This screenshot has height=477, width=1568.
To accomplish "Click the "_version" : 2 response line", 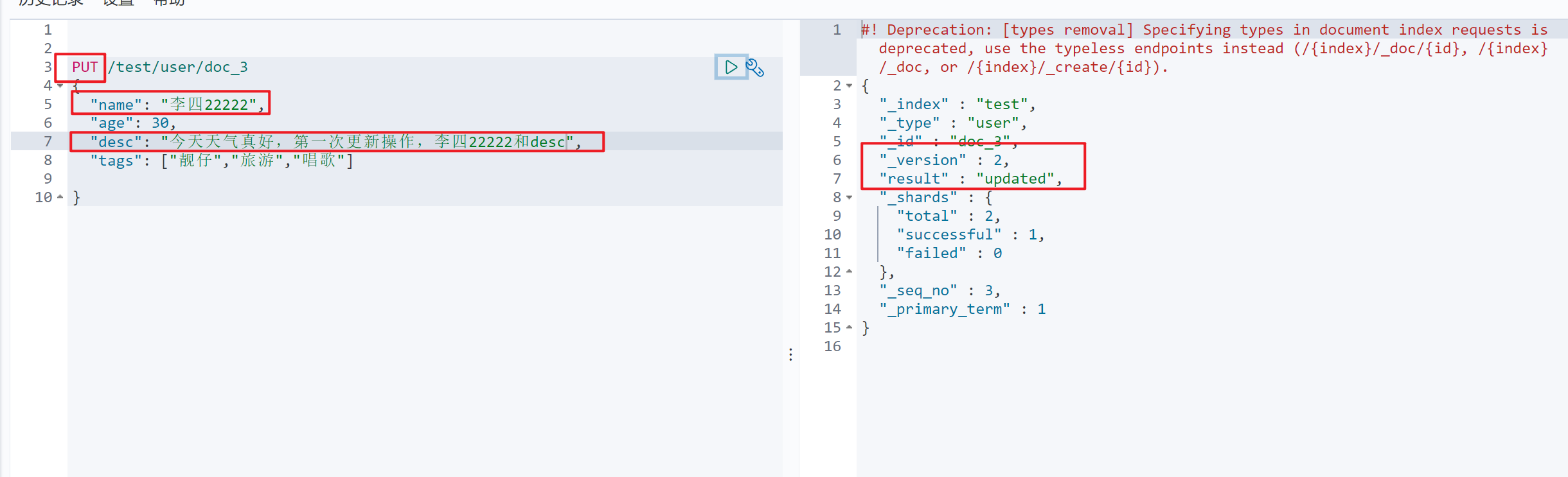I will pos(944,160).
